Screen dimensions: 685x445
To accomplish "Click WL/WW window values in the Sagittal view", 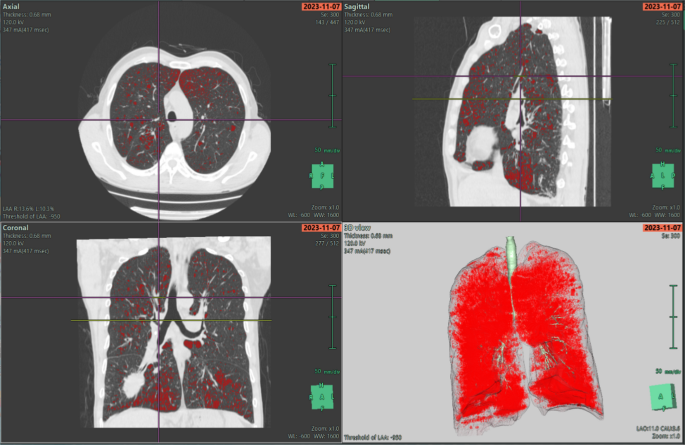I will [x=654, y=215].
